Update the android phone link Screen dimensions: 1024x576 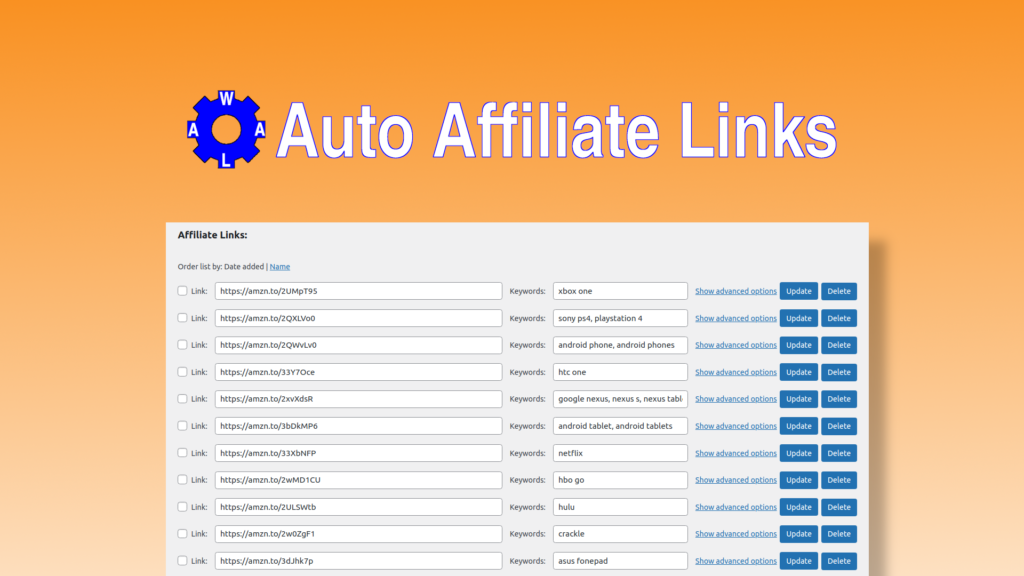coord(798,345)
